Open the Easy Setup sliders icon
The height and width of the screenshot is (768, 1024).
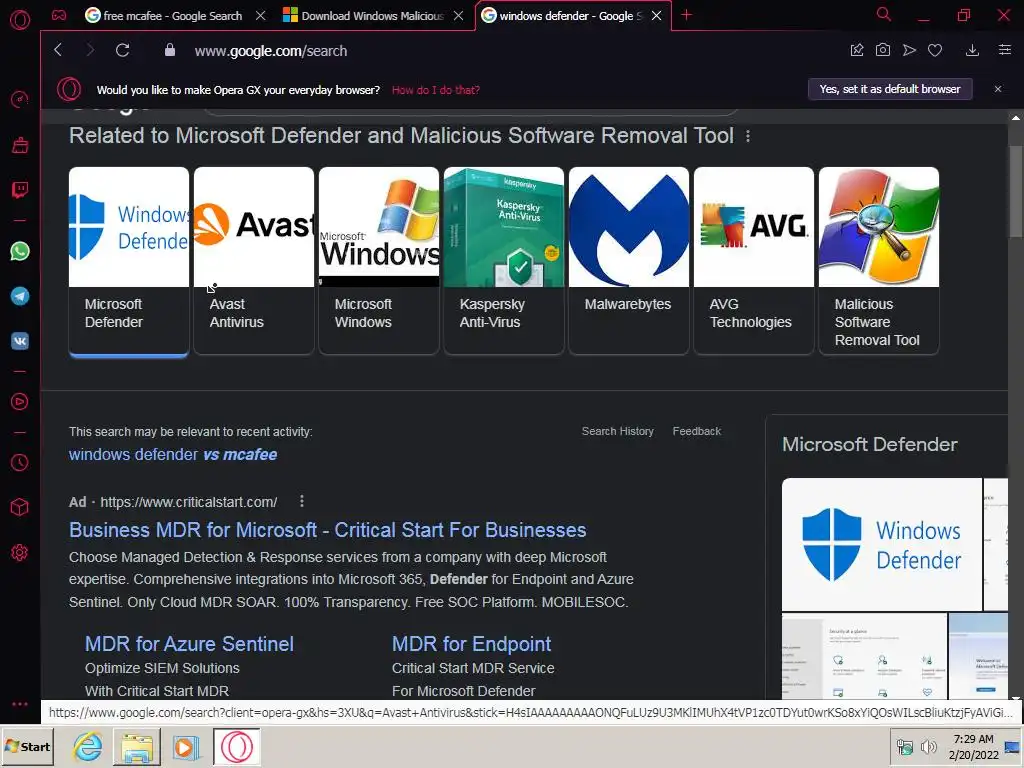[x=1005, y=50]
